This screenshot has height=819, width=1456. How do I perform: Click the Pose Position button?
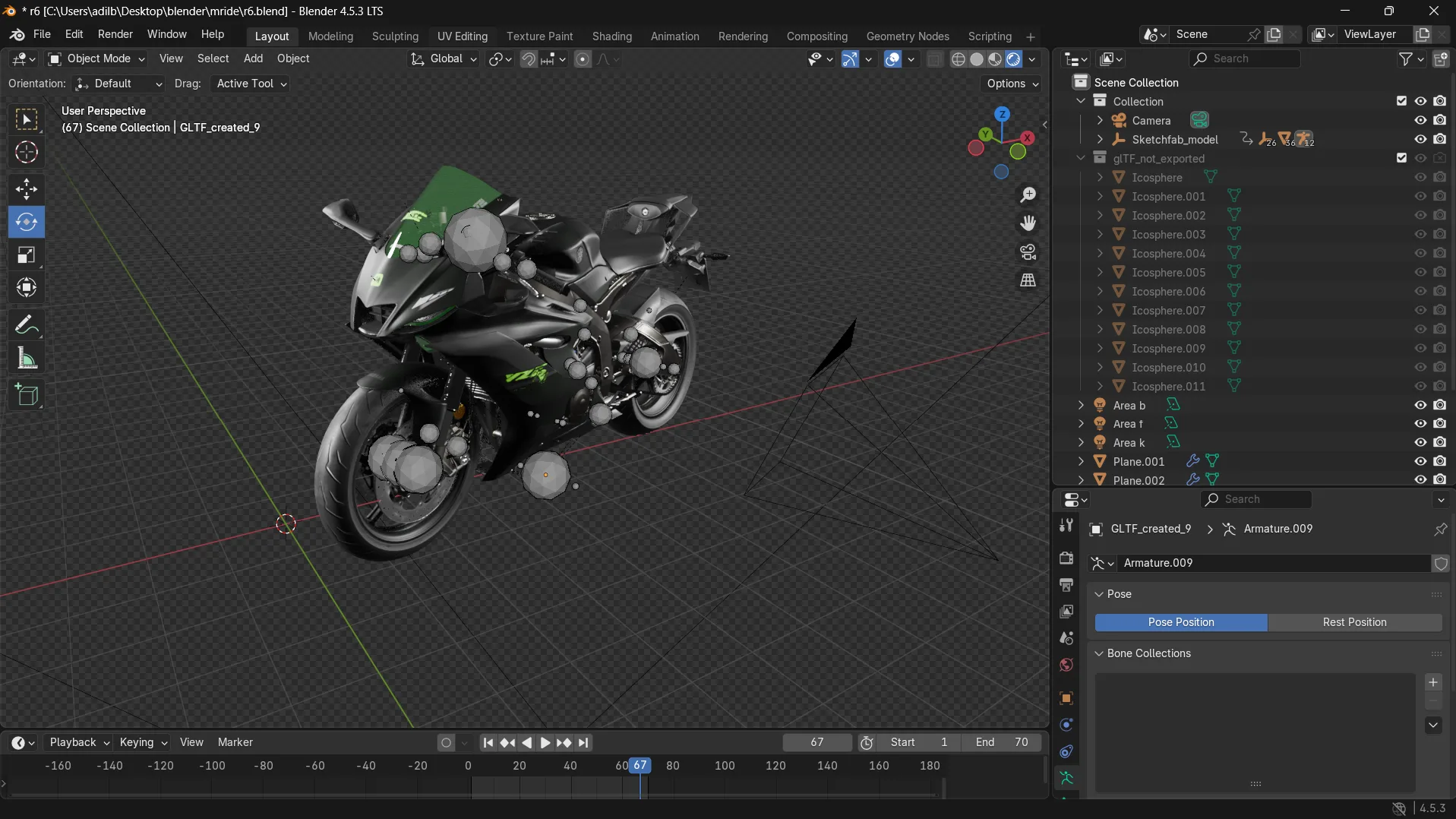click(1181, 622)
